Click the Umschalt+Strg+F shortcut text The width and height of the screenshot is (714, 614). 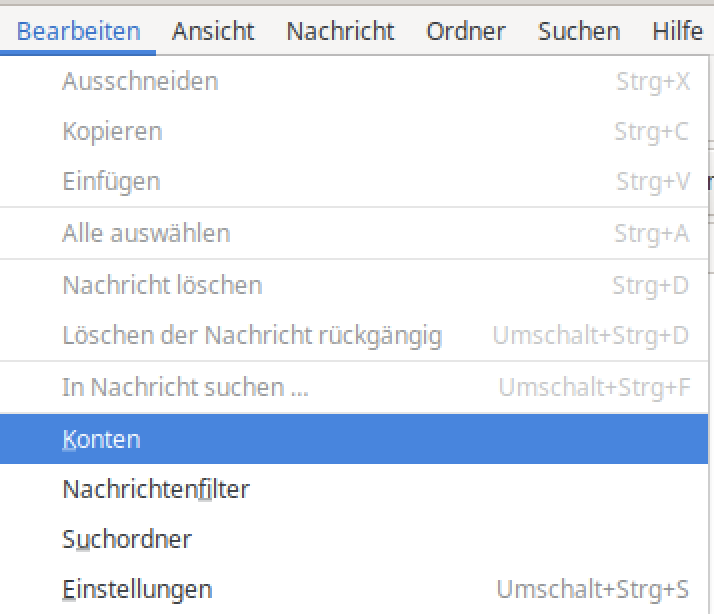coord(594,387)
